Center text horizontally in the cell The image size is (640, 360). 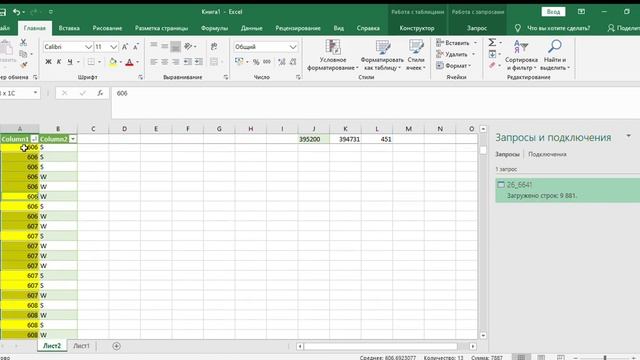coord(164,62)
